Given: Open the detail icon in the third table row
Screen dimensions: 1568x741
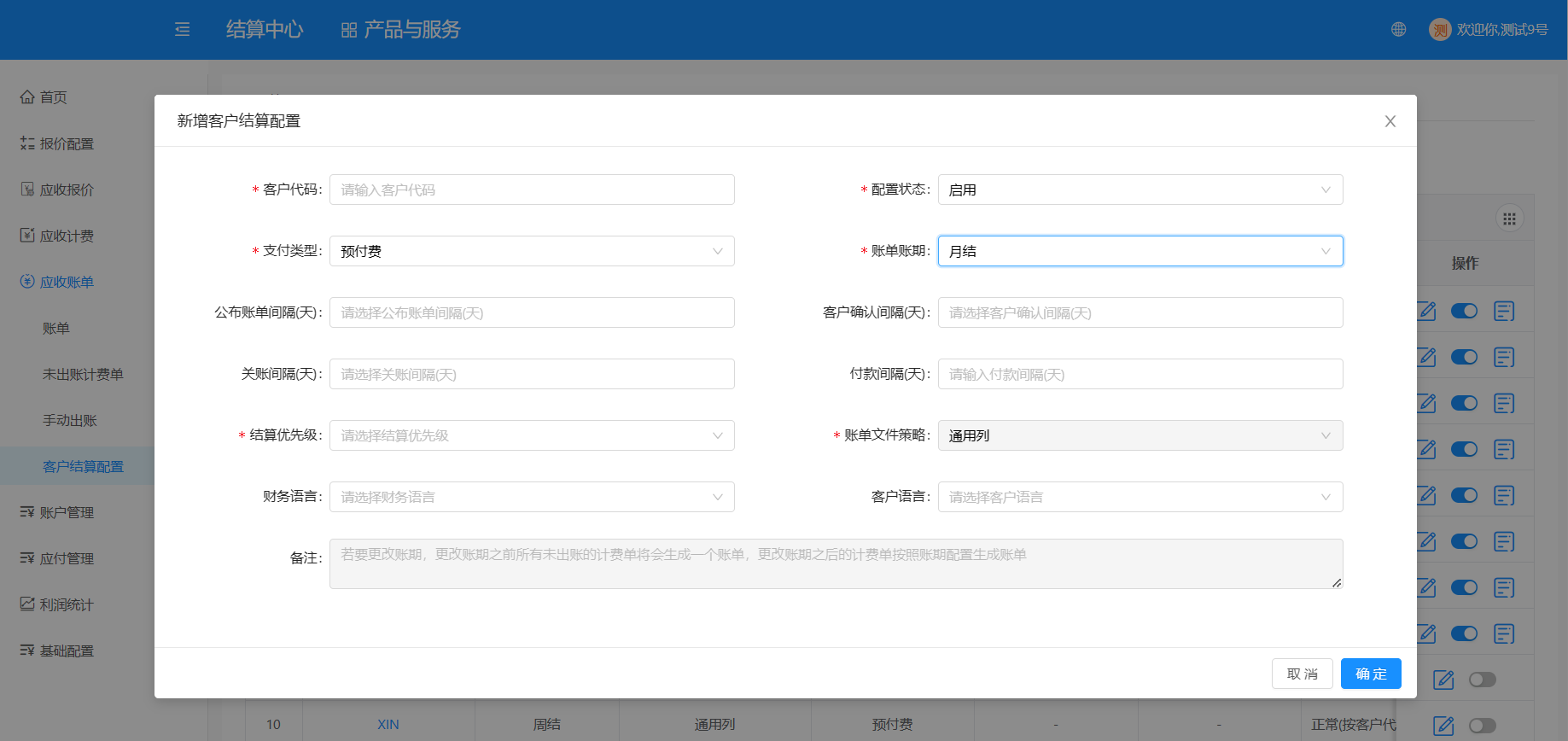Looking at the screenshot, I should pos(1504,403).
